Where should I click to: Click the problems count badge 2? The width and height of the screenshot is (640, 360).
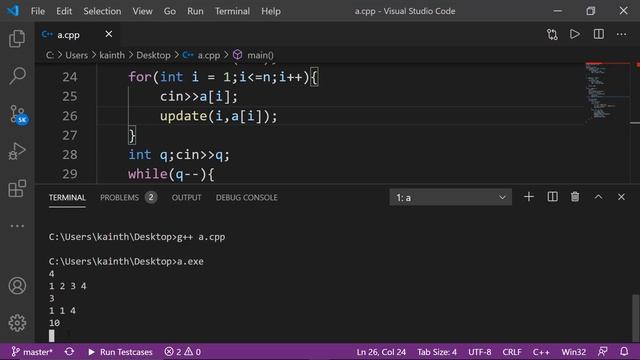pos(151,198)
